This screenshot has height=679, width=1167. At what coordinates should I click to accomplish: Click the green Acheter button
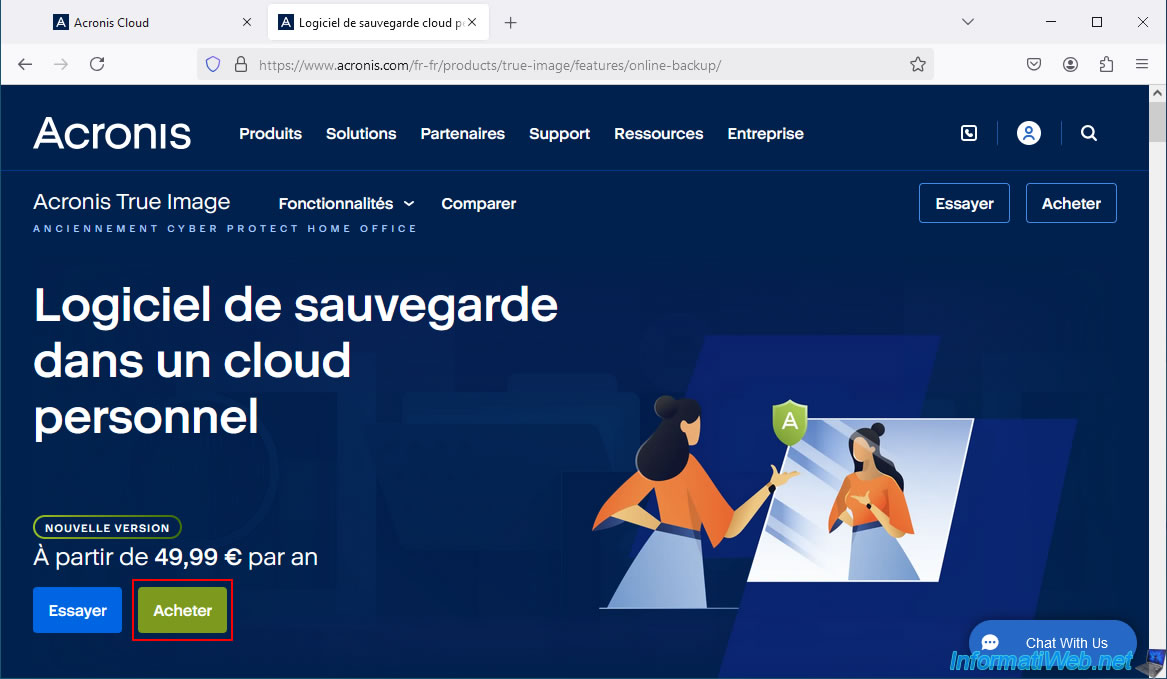[x=183, y=610]
